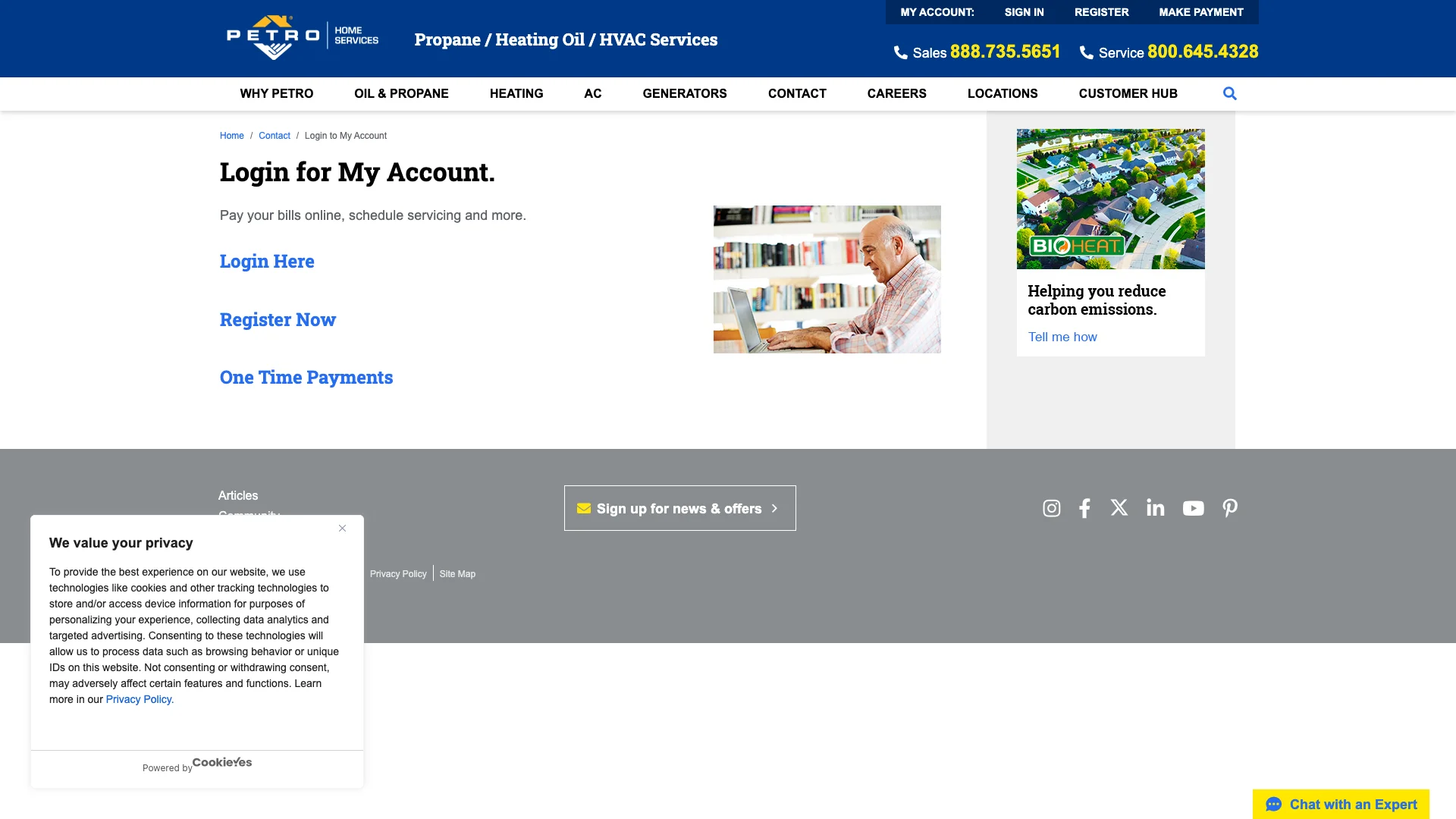Screen dimensions: 1456x819
Task: Open Petro's Pinterest page
Action: coord(1229,508)
